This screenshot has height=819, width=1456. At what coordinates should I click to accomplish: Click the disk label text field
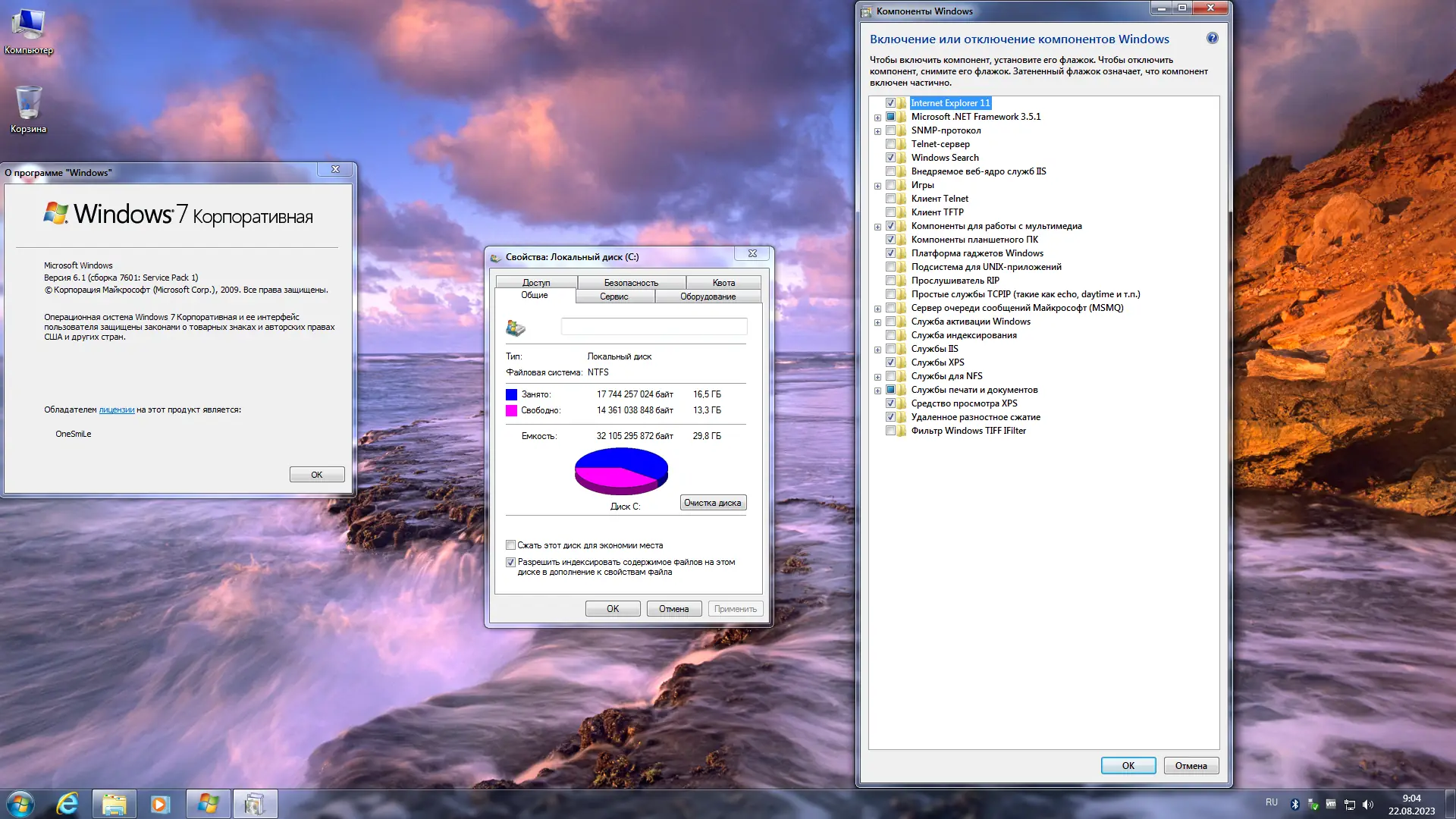click(654, 327)
